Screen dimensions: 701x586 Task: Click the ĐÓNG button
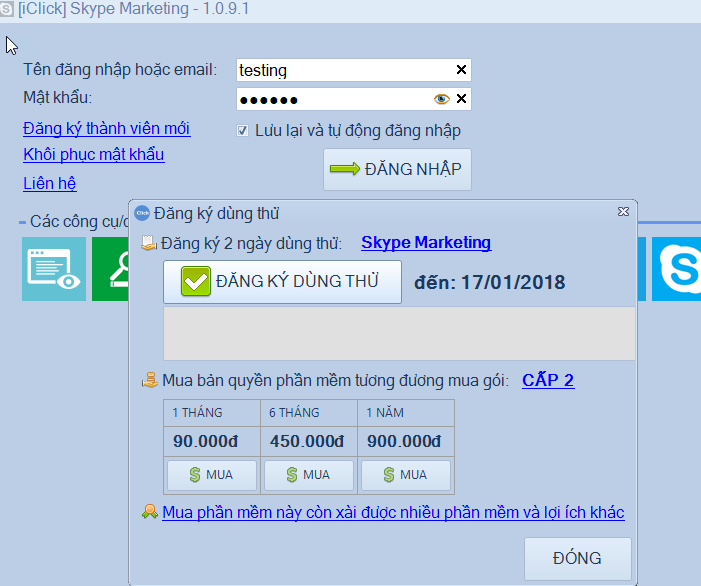point(578,559)
